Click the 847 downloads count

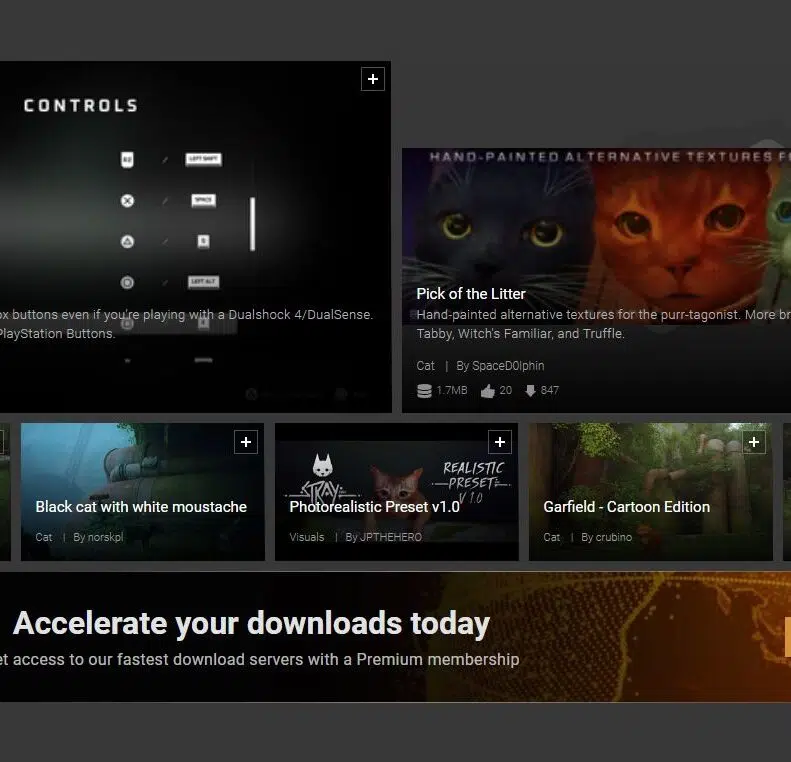(x=549, y=390)
